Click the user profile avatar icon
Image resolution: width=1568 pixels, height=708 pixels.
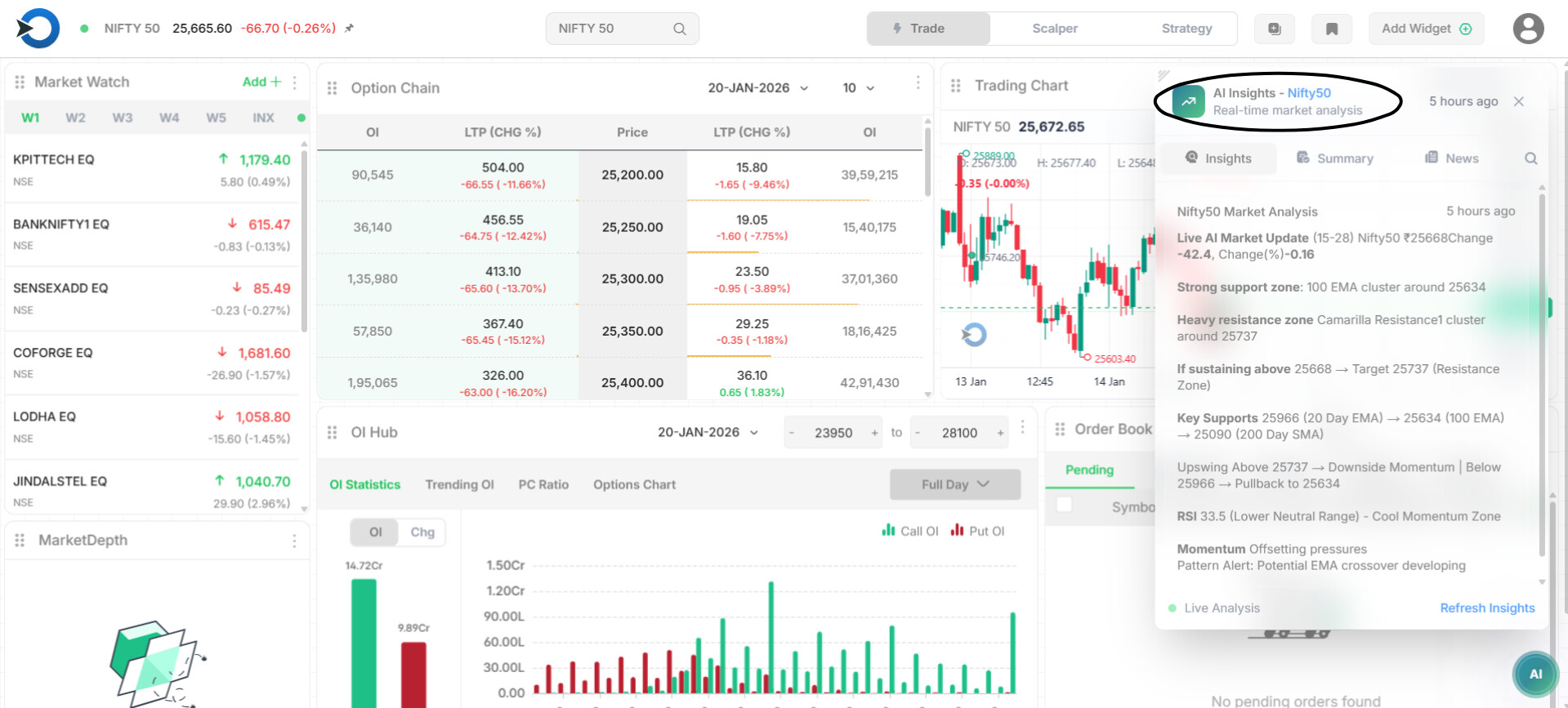coord(1527,29)
